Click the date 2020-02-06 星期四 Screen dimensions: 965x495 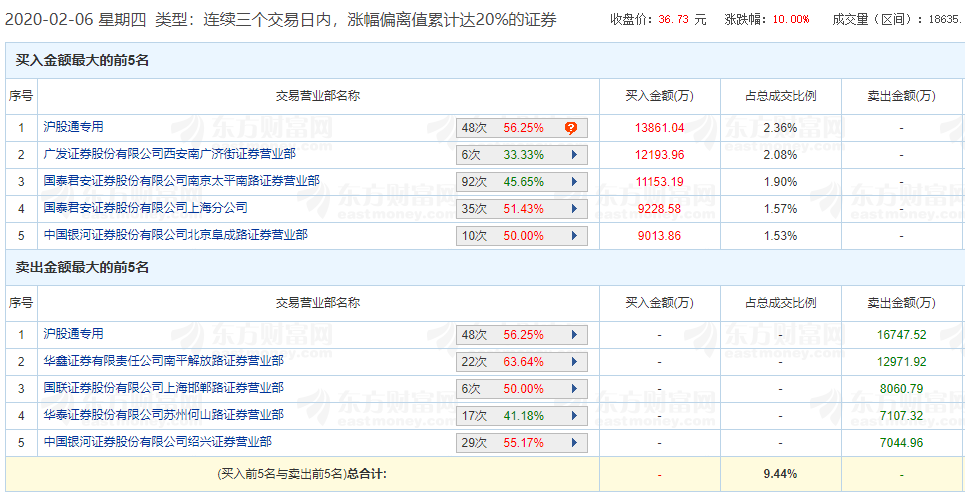pos(76,20)
